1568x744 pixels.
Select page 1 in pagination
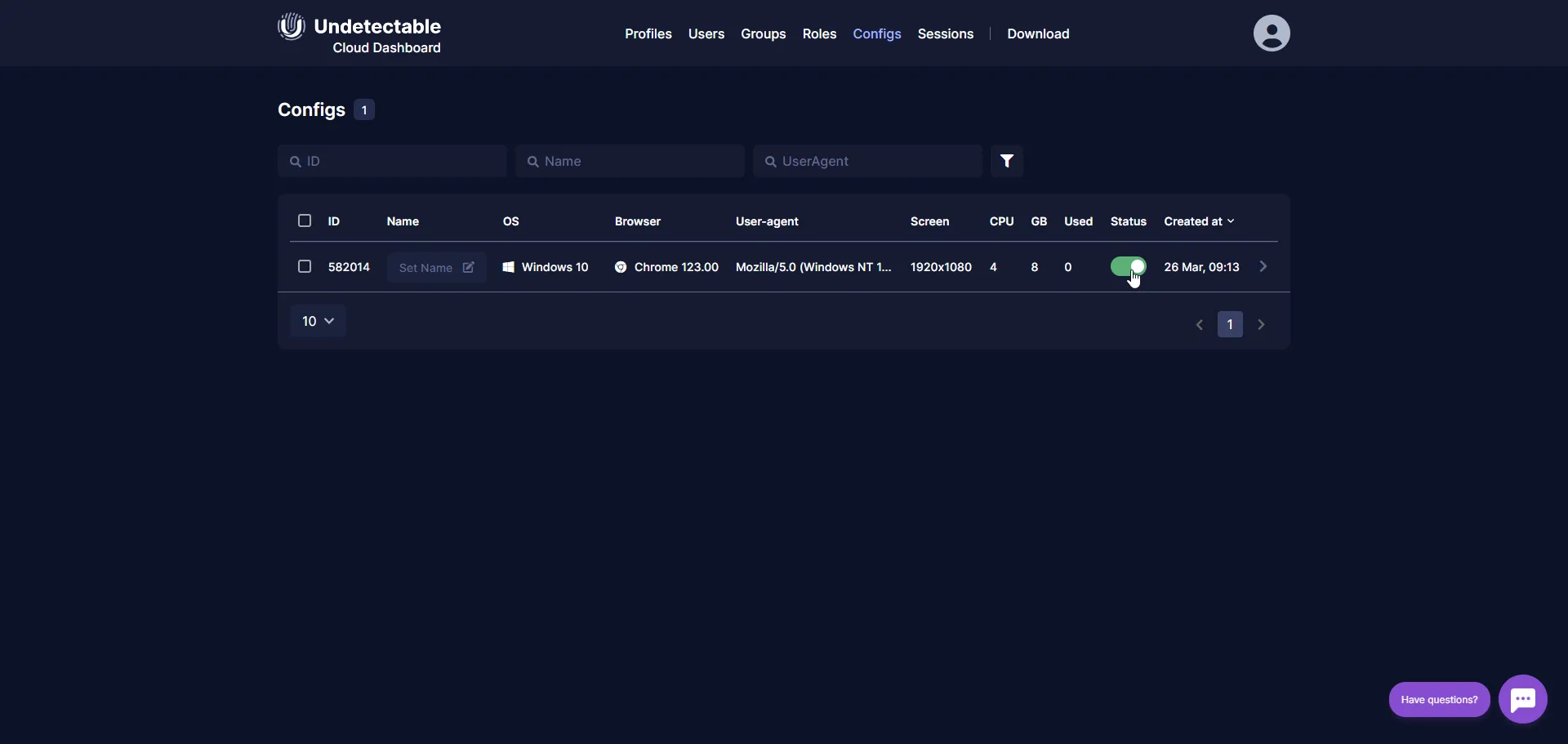click(x=1230, y=324)
